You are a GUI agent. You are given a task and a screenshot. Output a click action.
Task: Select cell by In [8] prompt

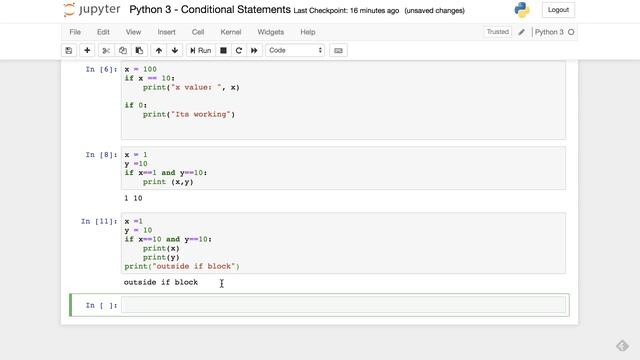(101, 155)
